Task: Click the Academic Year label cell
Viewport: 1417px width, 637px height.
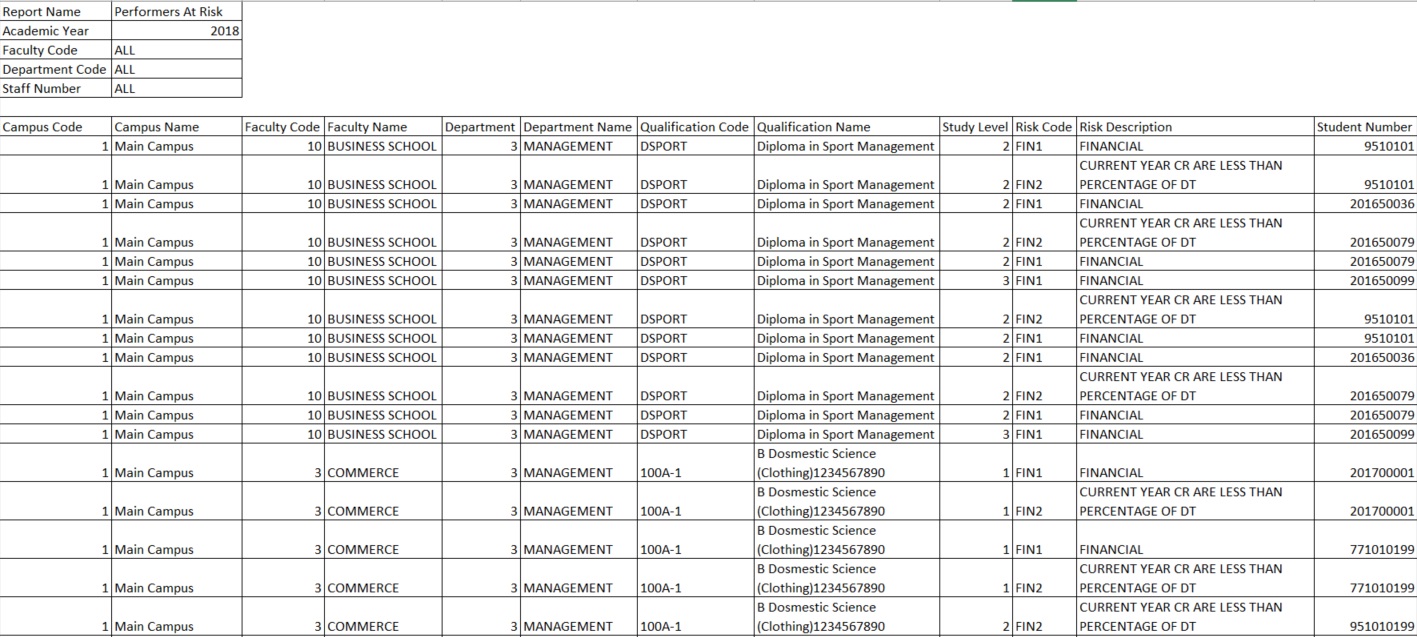Action: 55,31
